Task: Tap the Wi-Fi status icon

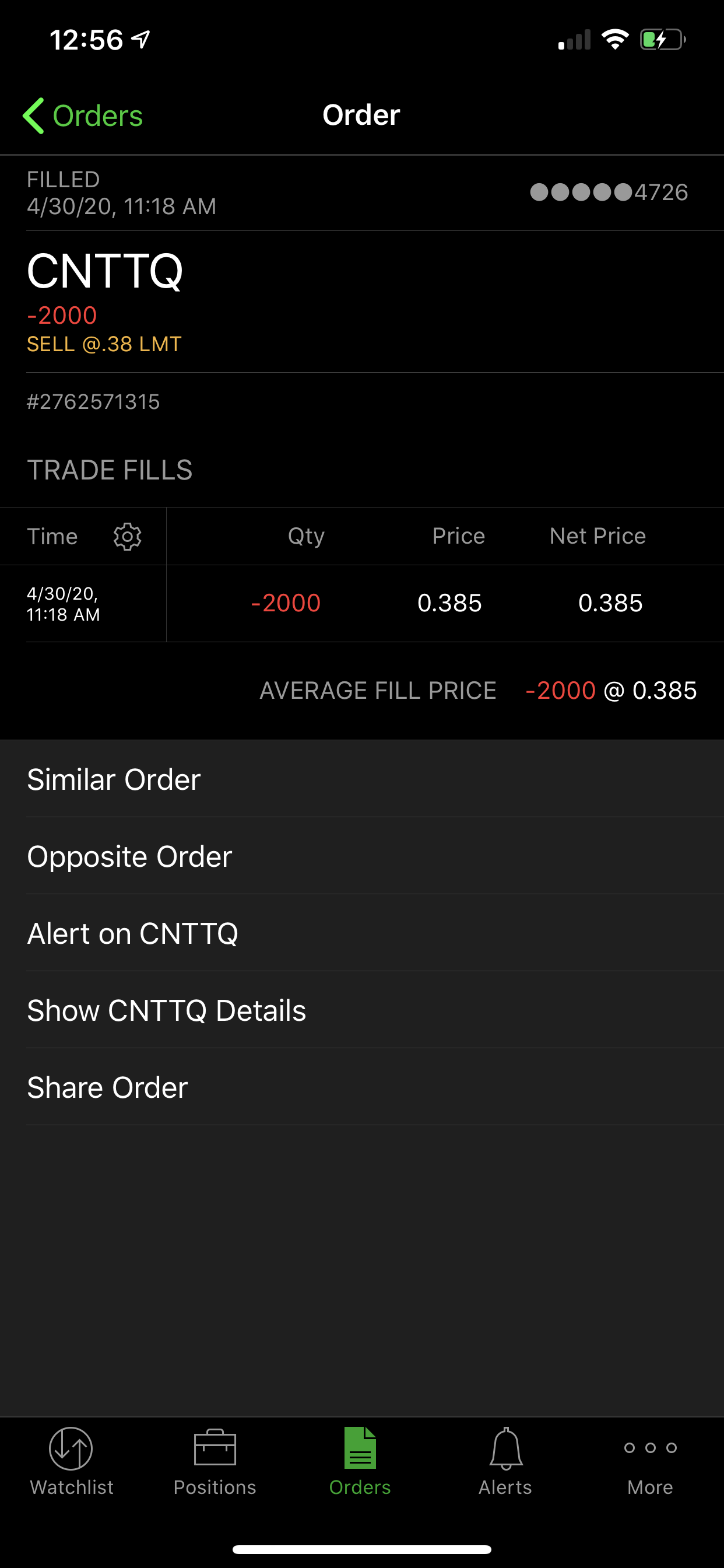Action: (x=614, y=40)
